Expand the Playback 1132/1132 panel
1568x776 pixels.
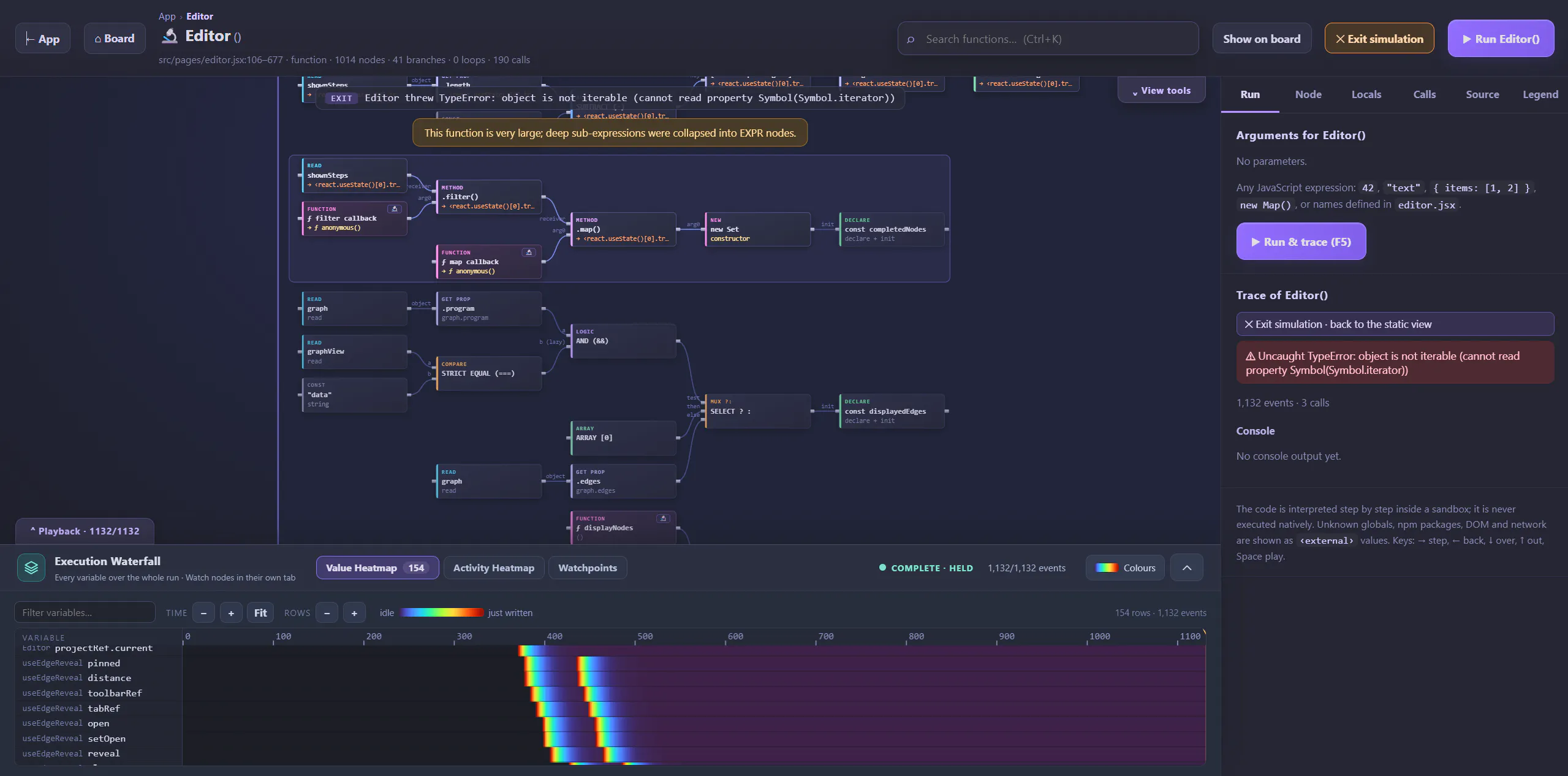tap(85, 531)
